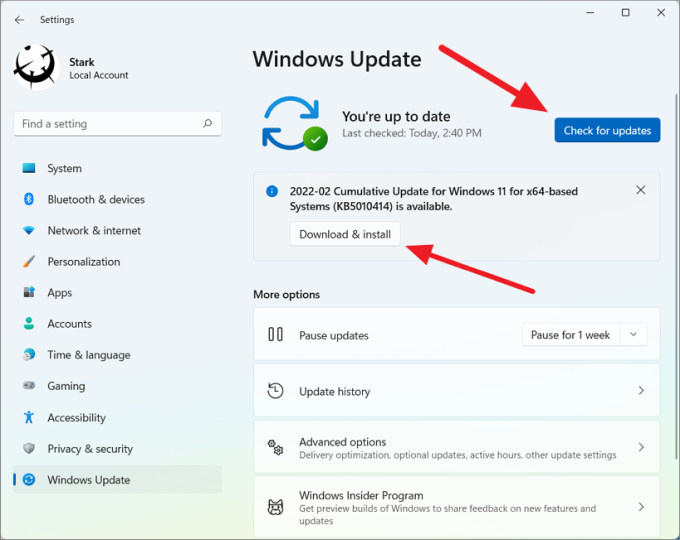Click the Apps icon in sidebar

29,292
